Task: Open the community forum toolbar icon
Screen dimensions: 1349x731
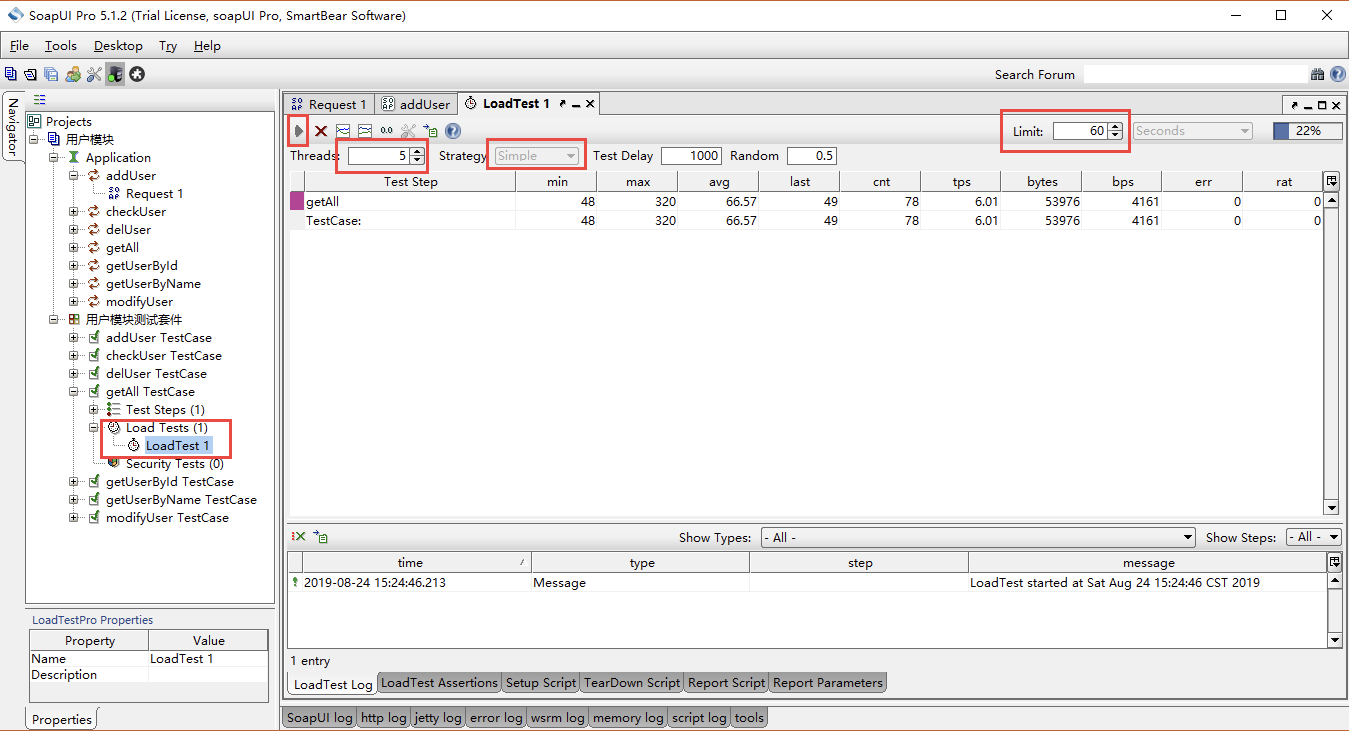Action: tap(73, 74)
